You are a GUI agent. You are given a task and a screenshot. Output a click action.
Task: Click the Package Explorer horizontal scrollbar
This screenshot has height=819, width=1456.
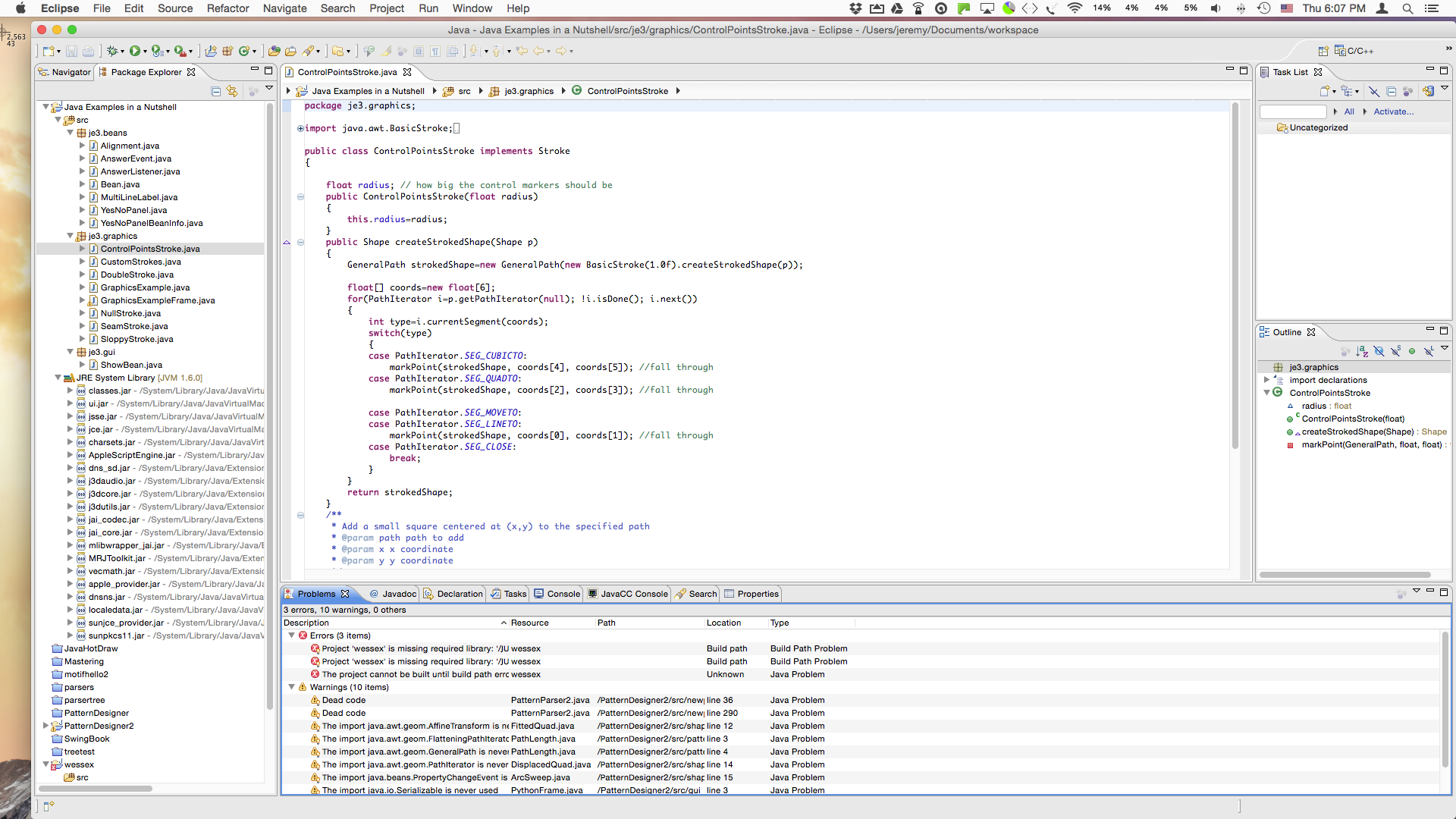pyautogui.click(x=96, y=789)
